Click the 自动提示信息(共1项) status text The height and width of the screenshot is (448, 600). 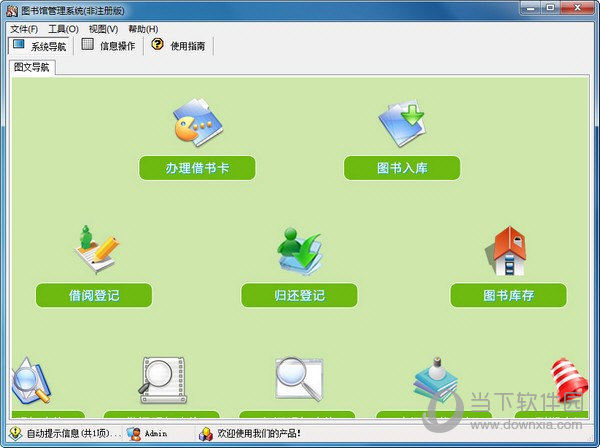pyautogui.click(x=73, y=433)
